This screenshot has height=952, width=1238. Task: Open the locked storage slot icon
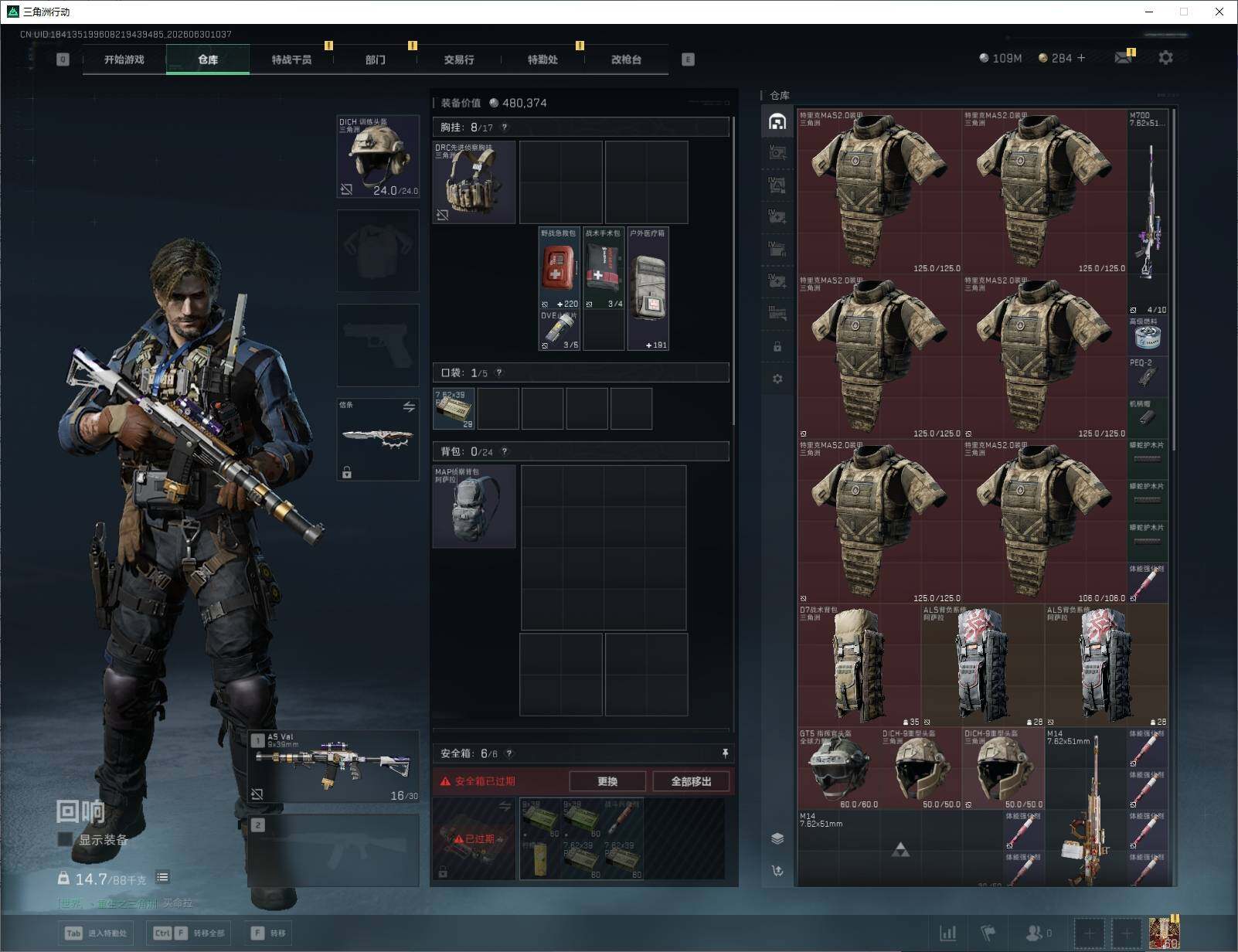click(777, 347)
